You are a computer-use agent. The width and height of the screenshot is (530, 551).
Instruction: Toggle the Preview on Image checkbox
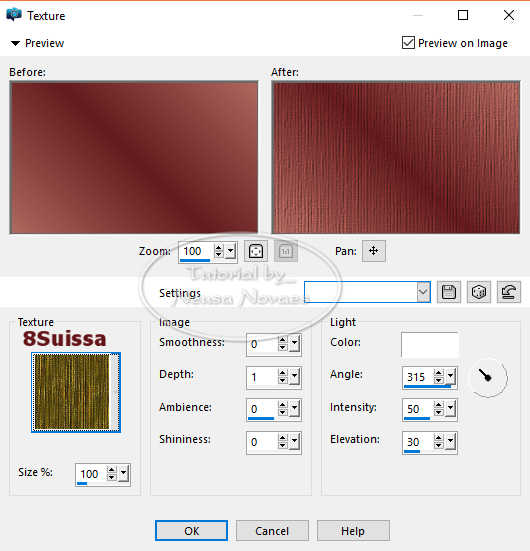(x=408, y=43)
